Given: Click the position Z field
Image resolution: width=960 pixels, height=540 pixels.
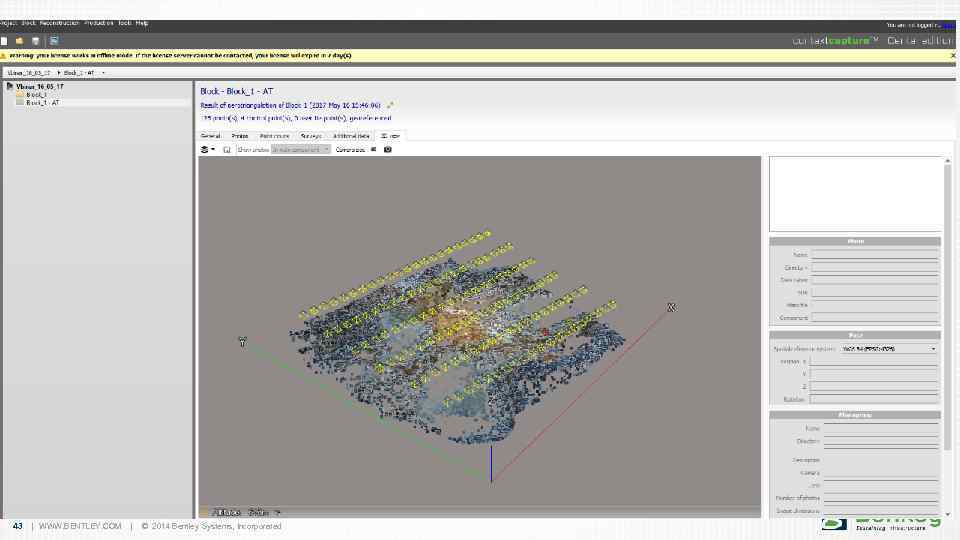Looking at the screenshot, I should (875, 387).
